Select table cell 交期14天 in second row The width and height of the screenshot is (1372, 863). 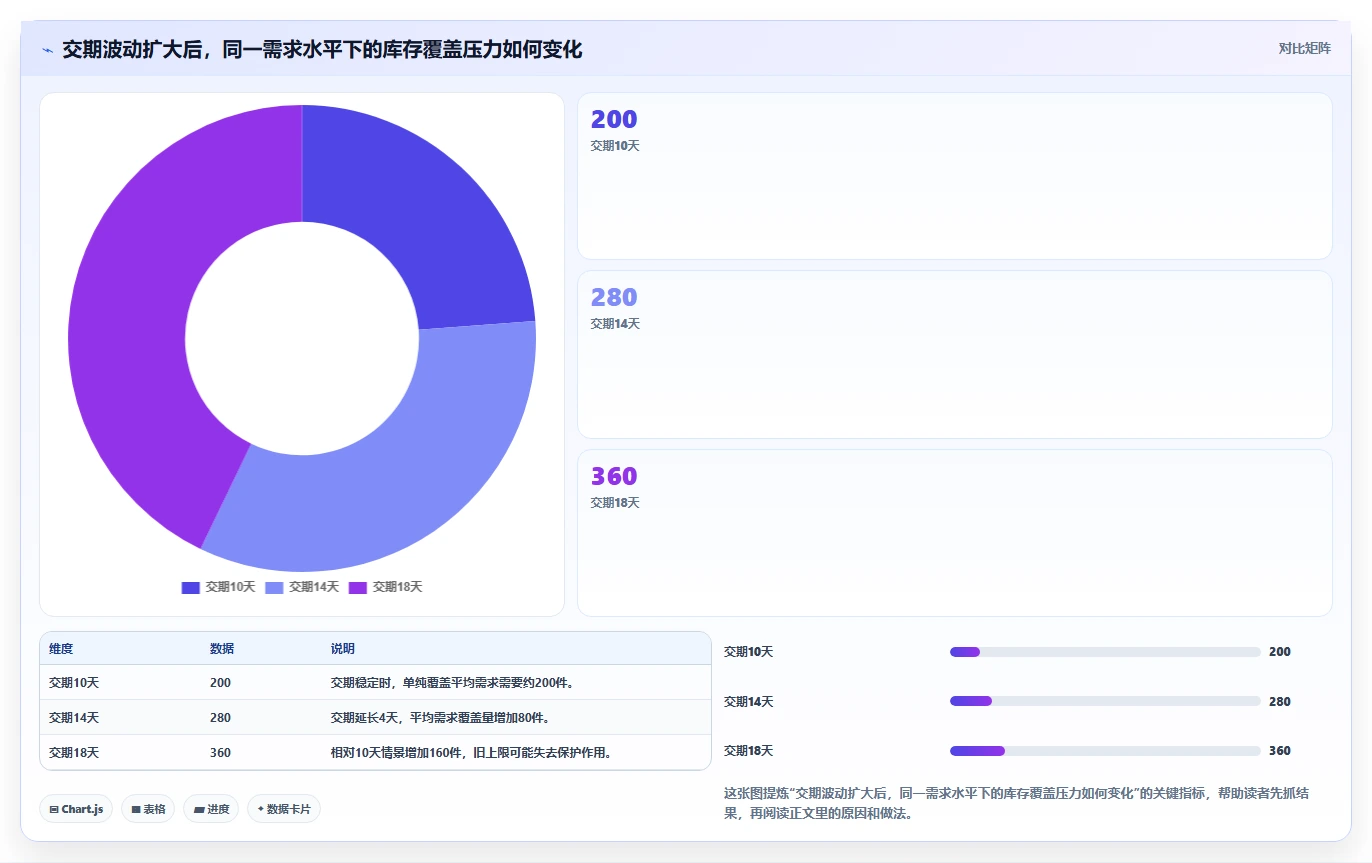point(74,718)
